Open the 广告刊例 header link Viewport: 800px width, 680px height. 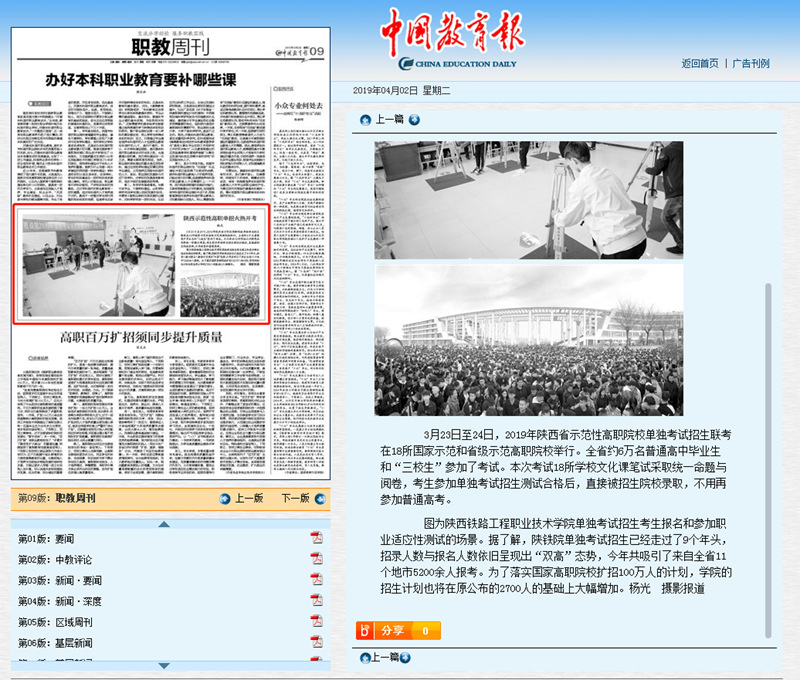point(751,63)
